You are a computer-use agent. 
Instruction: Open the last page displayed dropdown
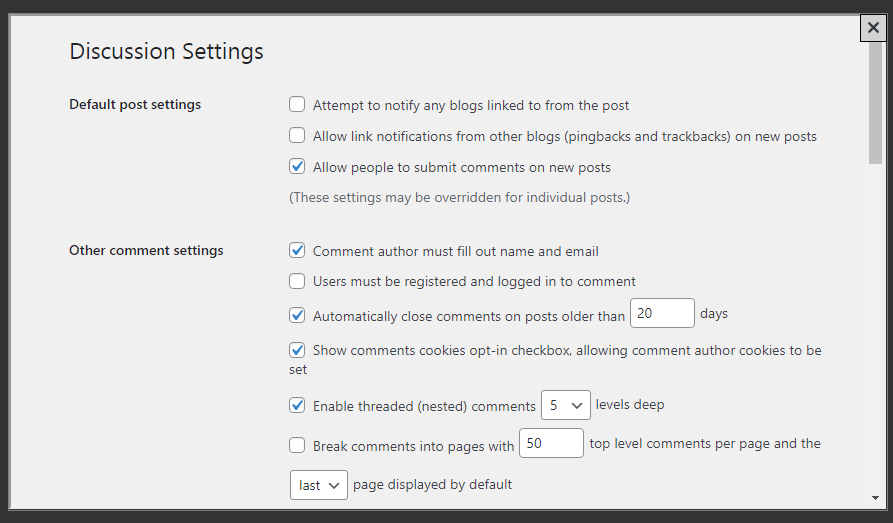(x=318, y=485)
